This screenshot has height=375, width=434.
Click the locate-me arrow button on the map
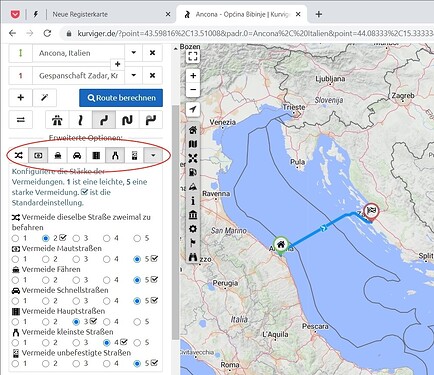tap(193, 109)
